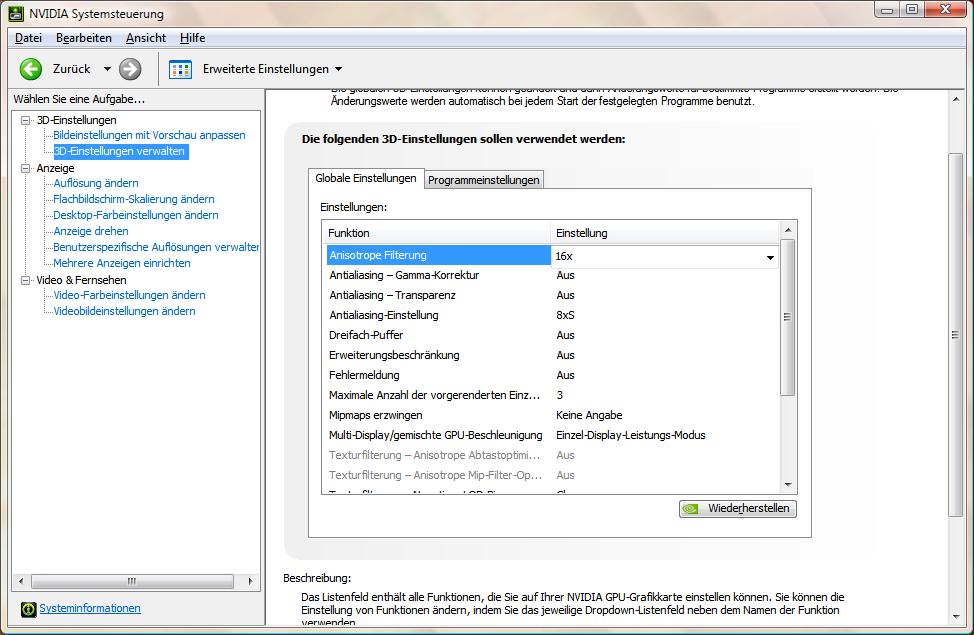This screenshot has width=974, height=635.
Task: Open Video-Farbeinstellungen ändern
Action: coord(129,295)
